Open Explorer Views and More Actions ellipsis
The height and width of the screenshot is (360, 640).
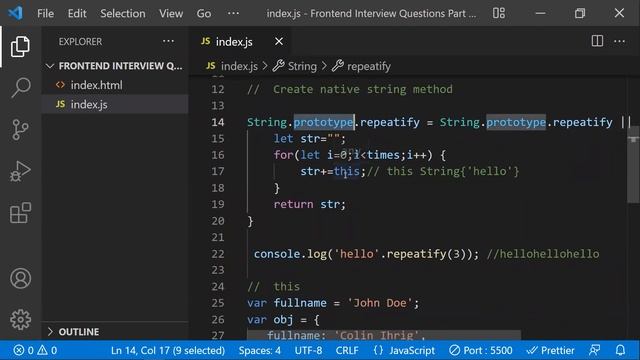[168, 41]
